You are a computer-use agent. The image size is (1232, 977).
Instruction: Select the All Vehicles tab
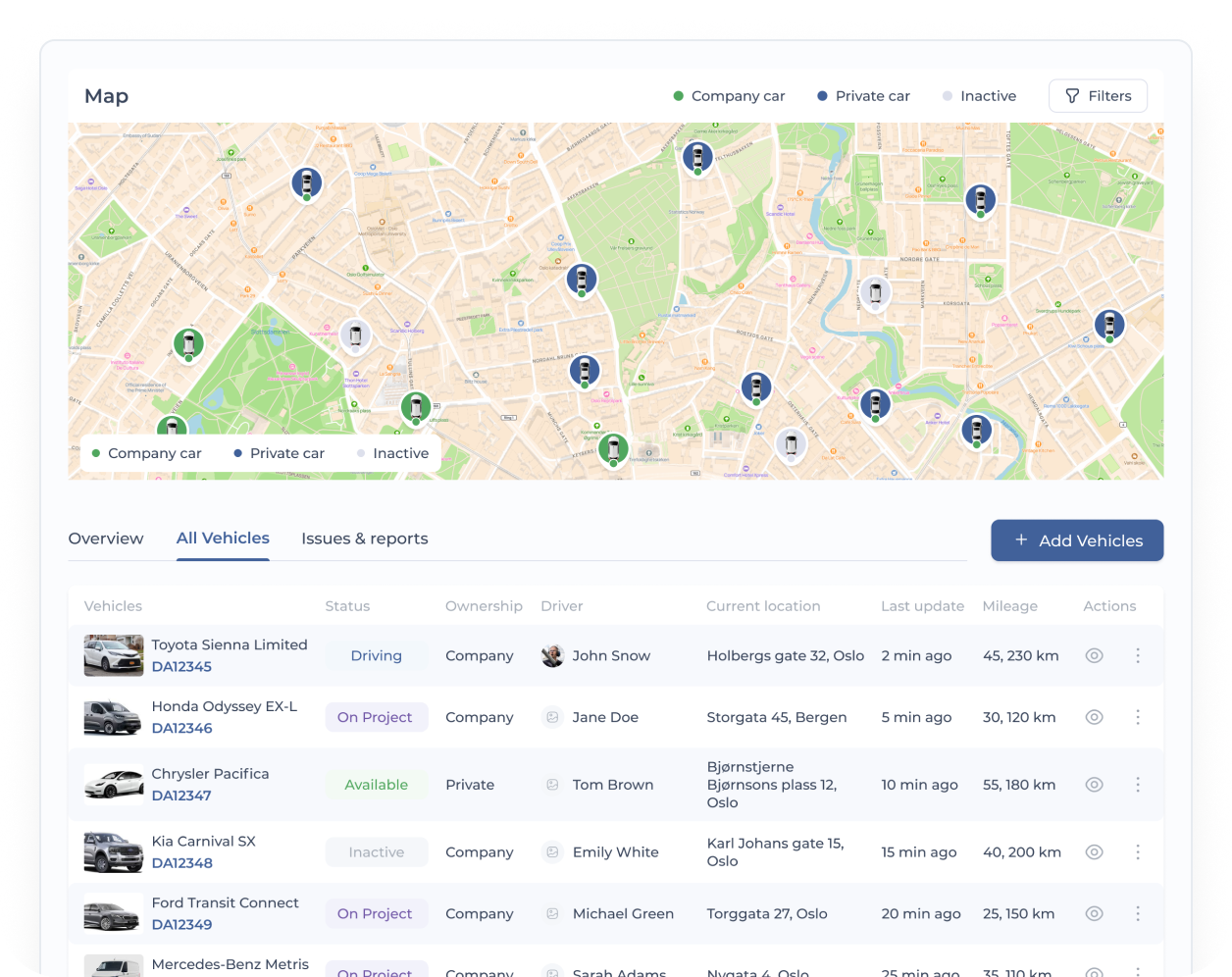pos(223,539)
